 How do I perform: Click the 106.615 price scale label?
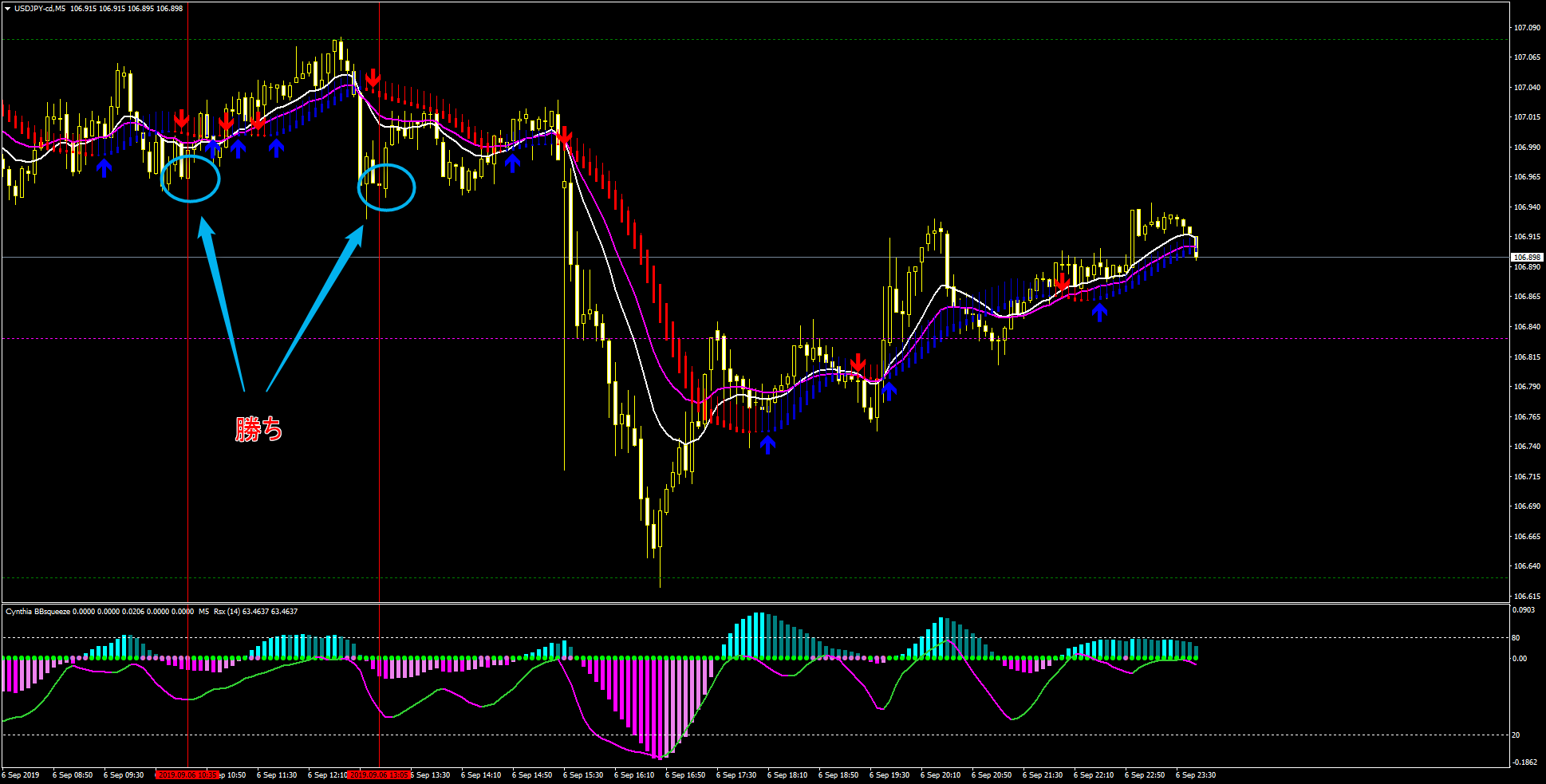(x=1527, y=597)
